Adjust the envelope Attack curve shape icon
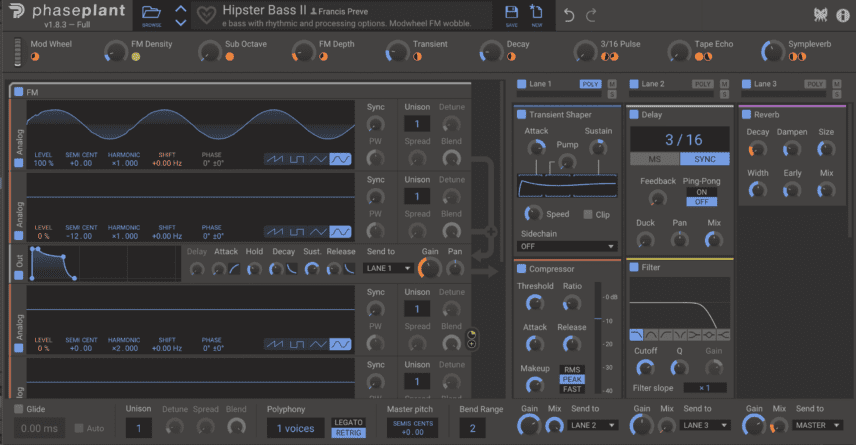Image resolution: width=856 pixels, height=445 pixels. (x=234, y=268)
